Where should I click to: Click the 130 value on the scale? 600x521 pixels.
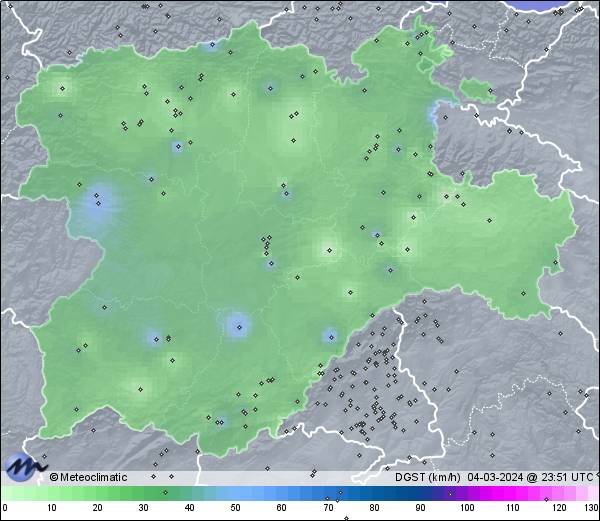[592, 508]
